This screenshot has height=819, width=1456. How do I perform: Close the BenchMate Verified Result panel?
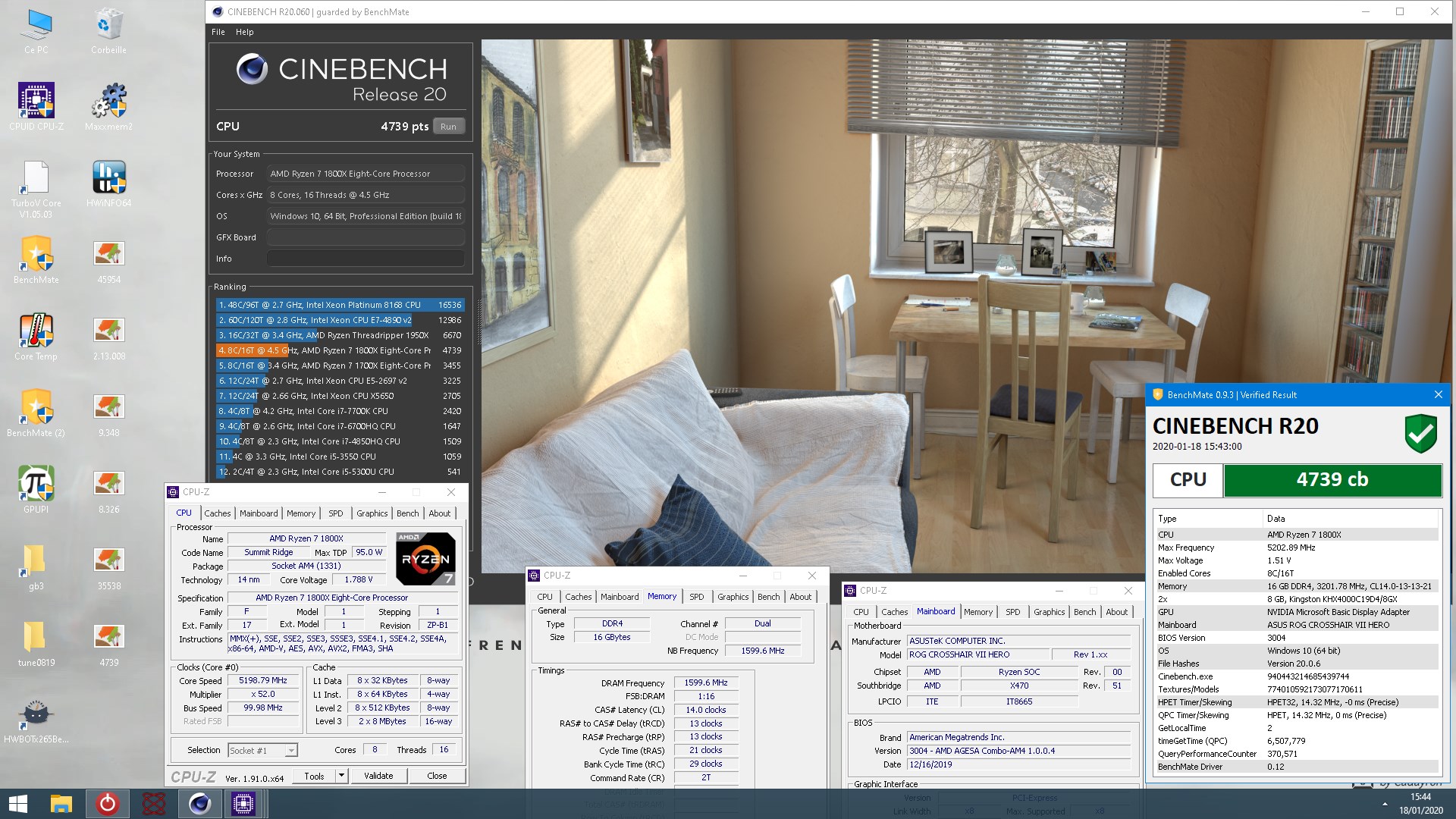[x=1438, y=394]
